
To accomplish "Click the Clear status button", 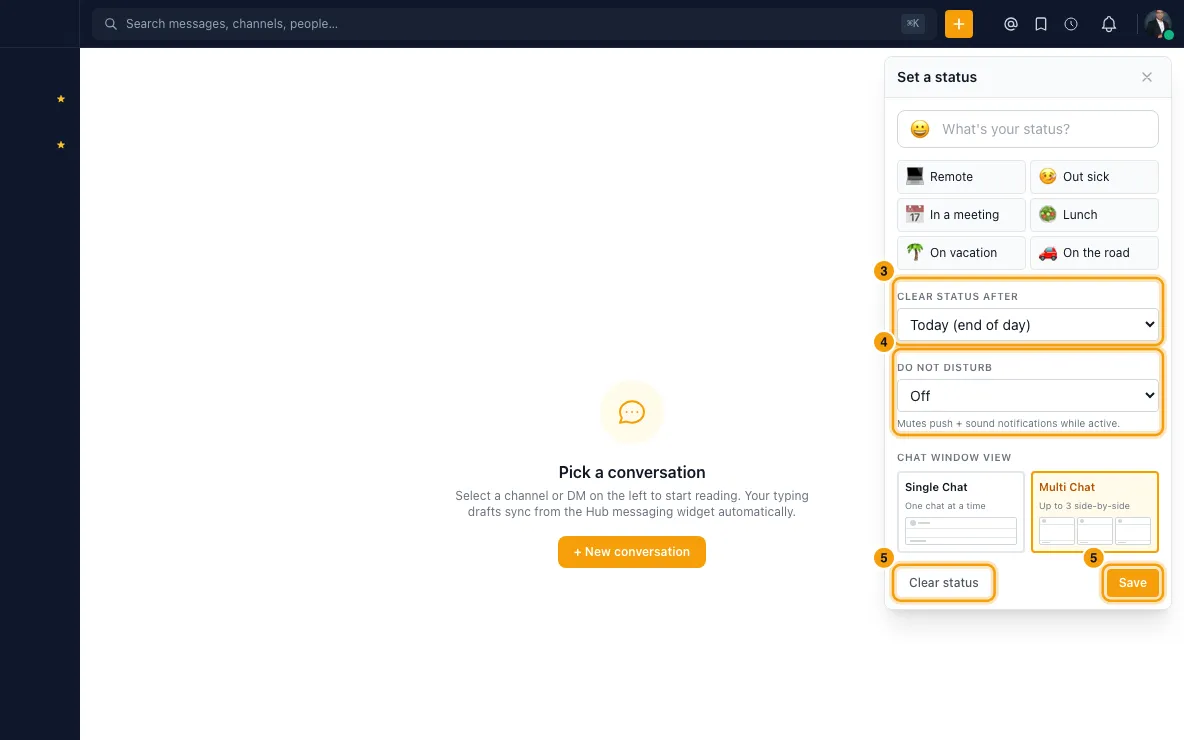I will [944, 583].
